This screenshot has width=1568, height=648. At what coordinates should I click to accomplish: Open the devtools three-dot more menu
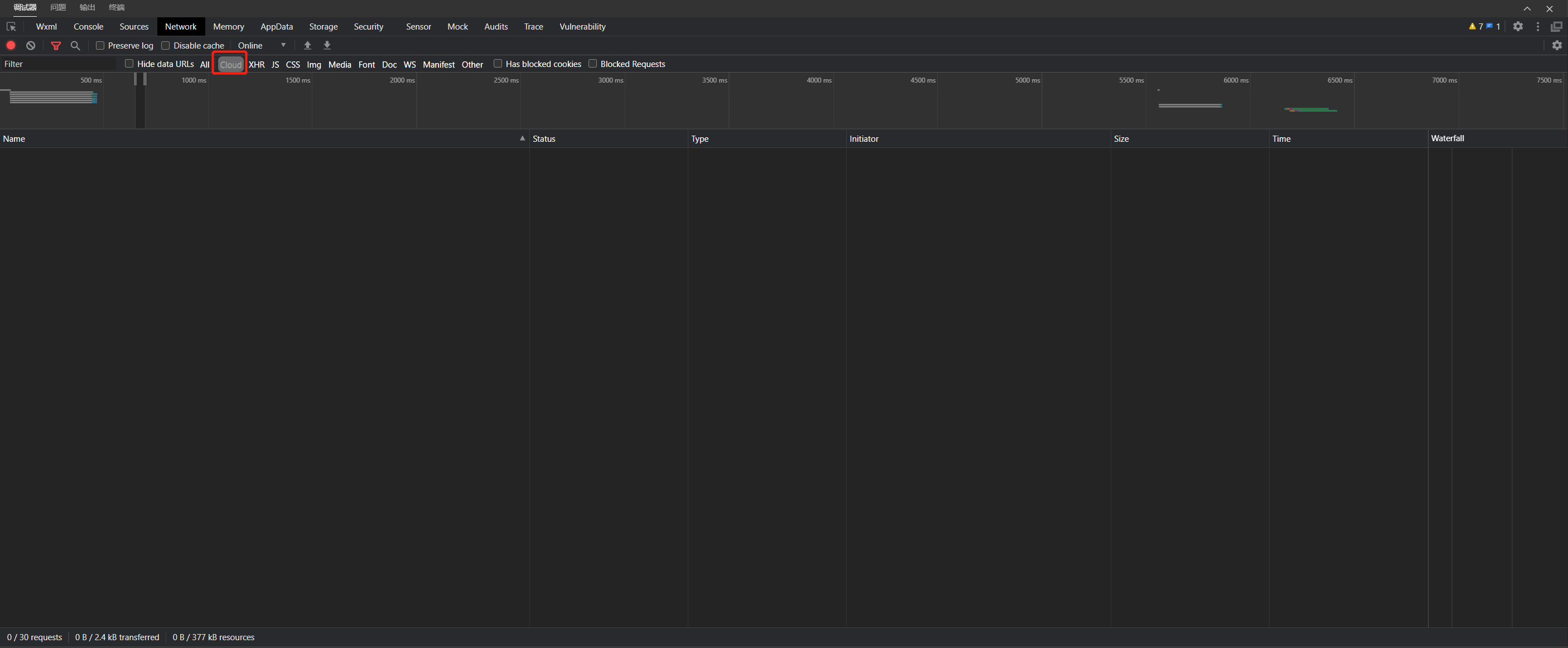tap(1537, 27)
